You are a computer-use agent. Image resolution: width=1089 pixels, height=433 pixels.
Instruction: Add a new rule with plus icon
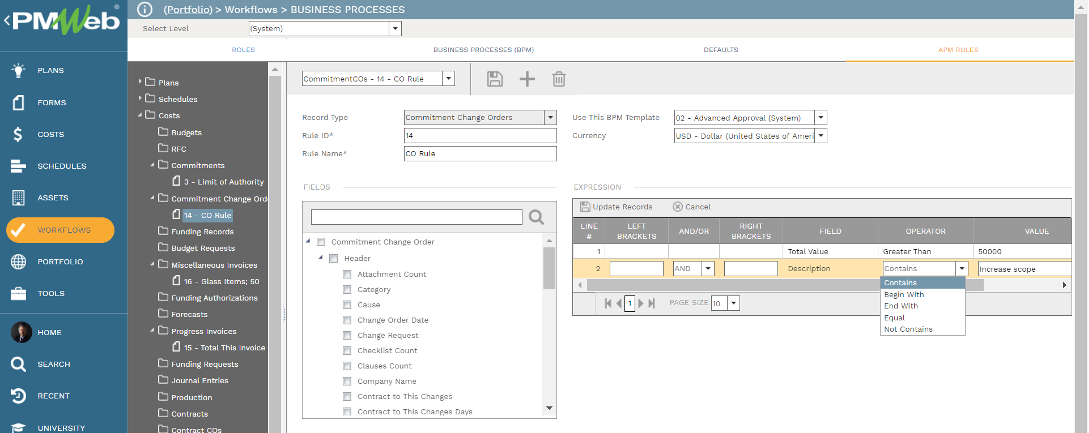(527, 79)
